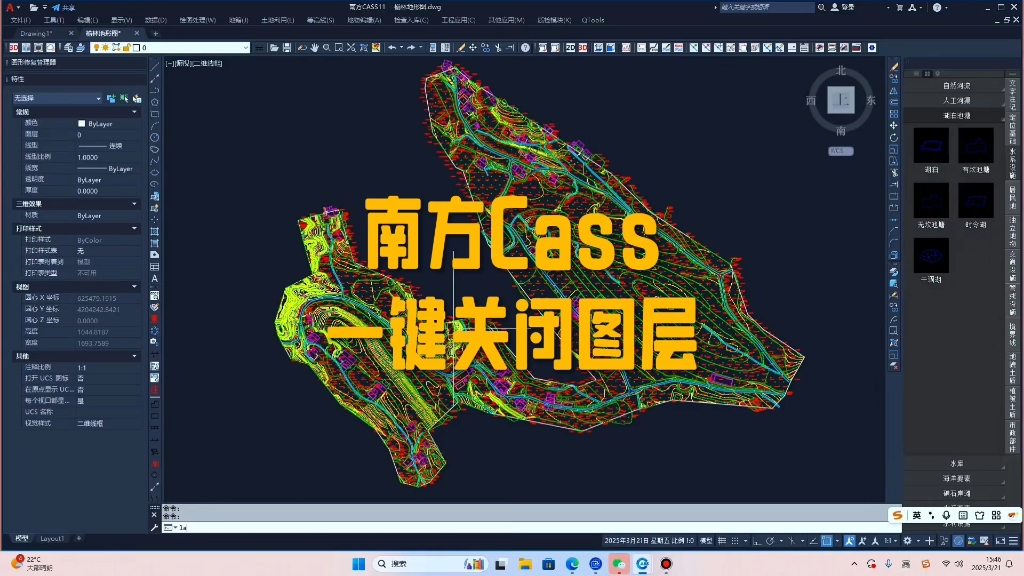
Task: Open the help dropdown arrow in title bar
Action: click(x=946, y=7)
